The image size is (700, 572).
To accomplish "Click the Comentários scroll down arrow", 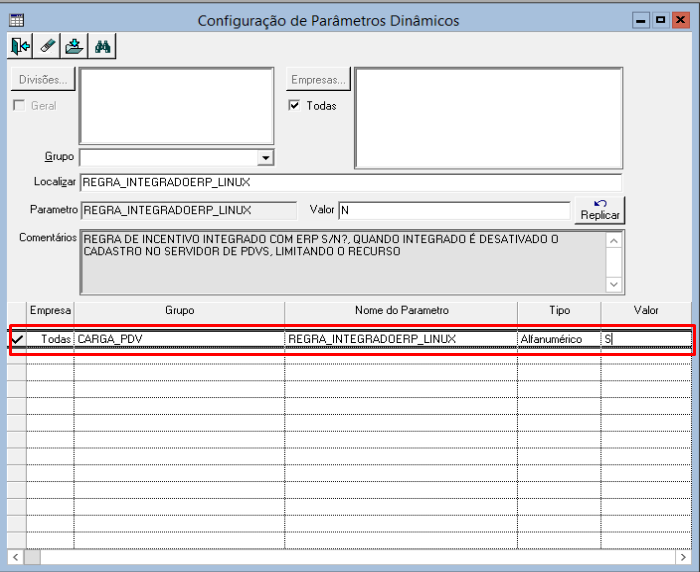I will [x=614, y=284].
